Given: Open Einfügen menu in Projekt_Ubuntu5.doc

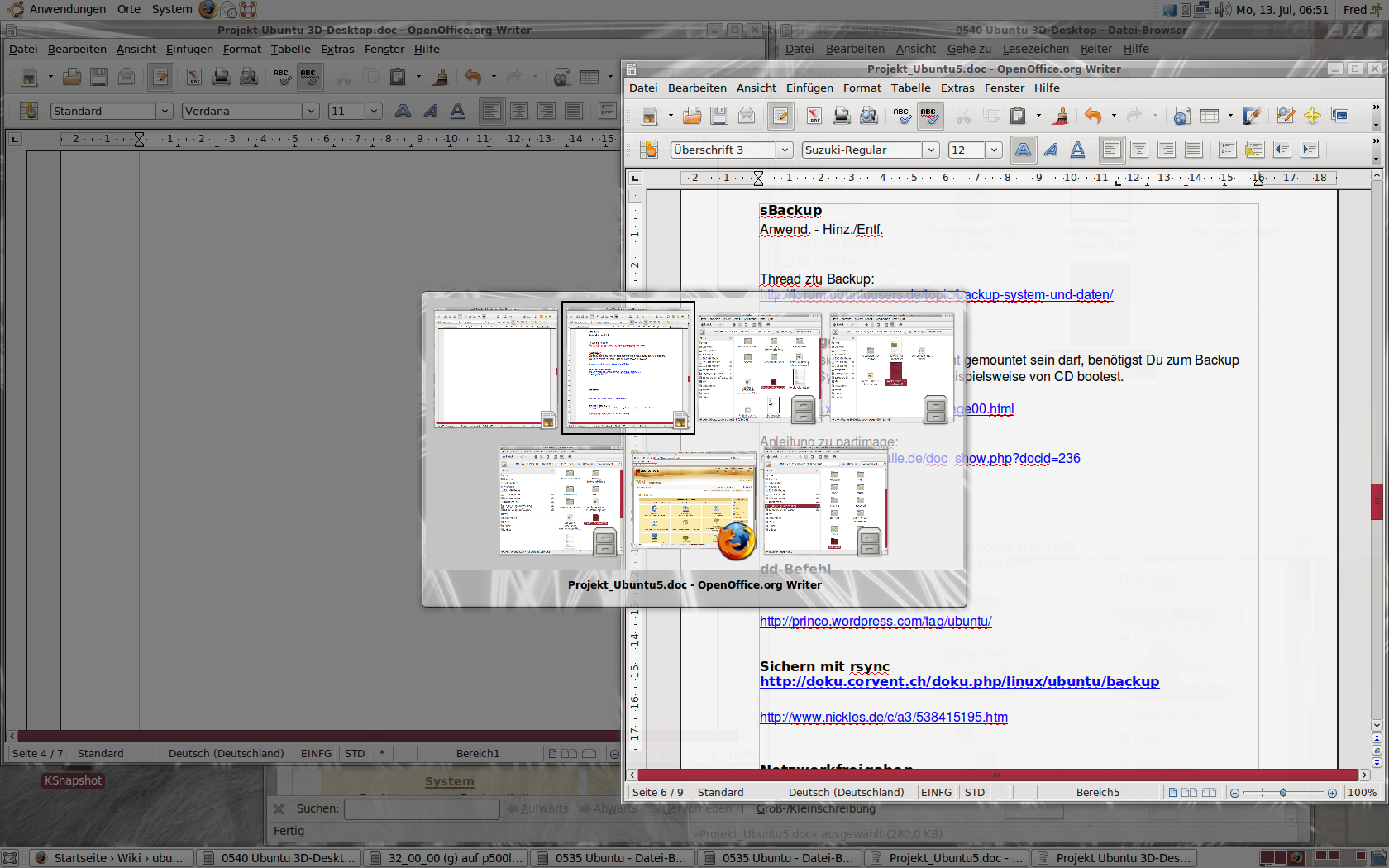Looking at the screenshot, I should 809,88.
